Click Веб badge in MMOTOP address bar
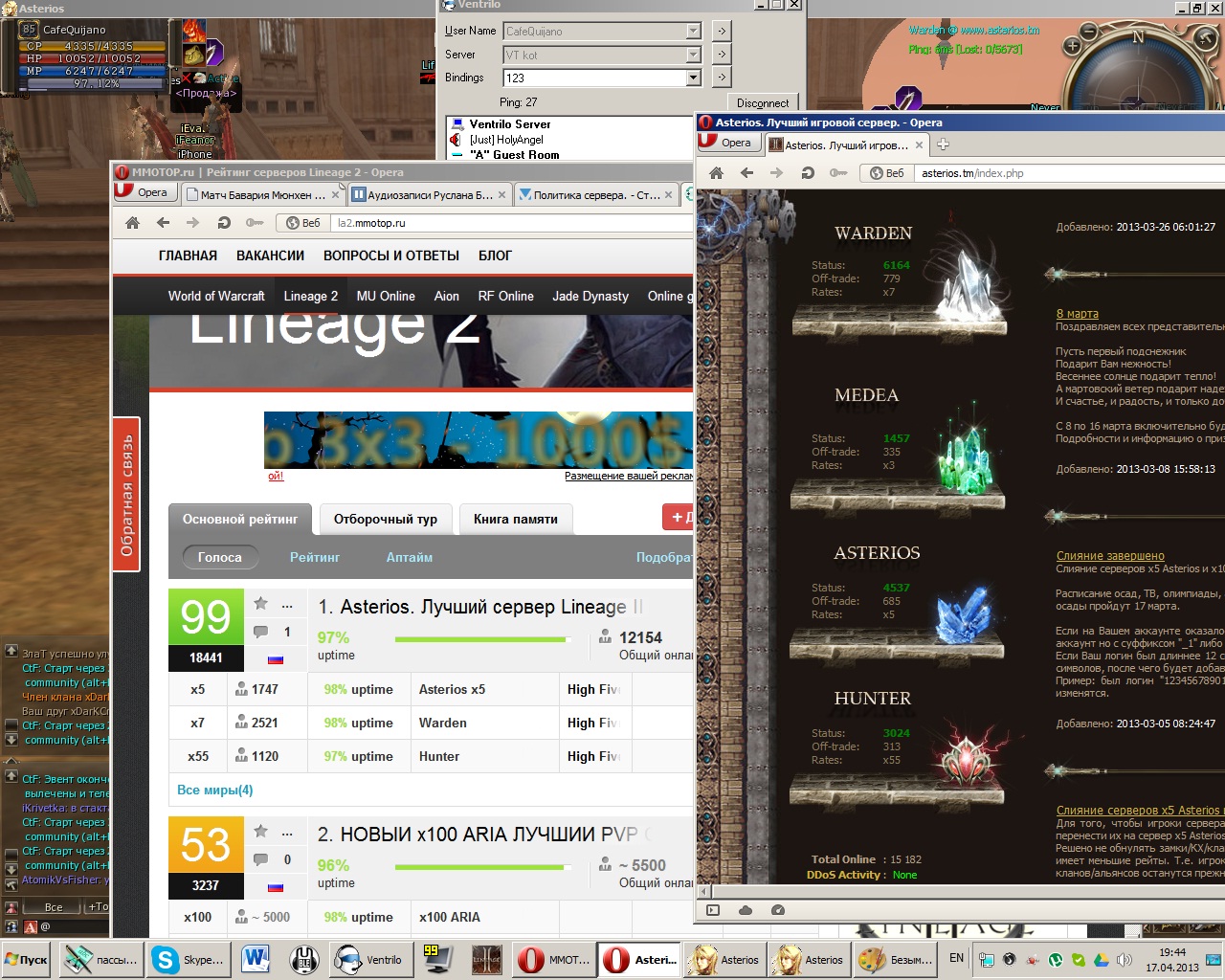The width and height of the screenshot is (1225, 980). (303, 223)
